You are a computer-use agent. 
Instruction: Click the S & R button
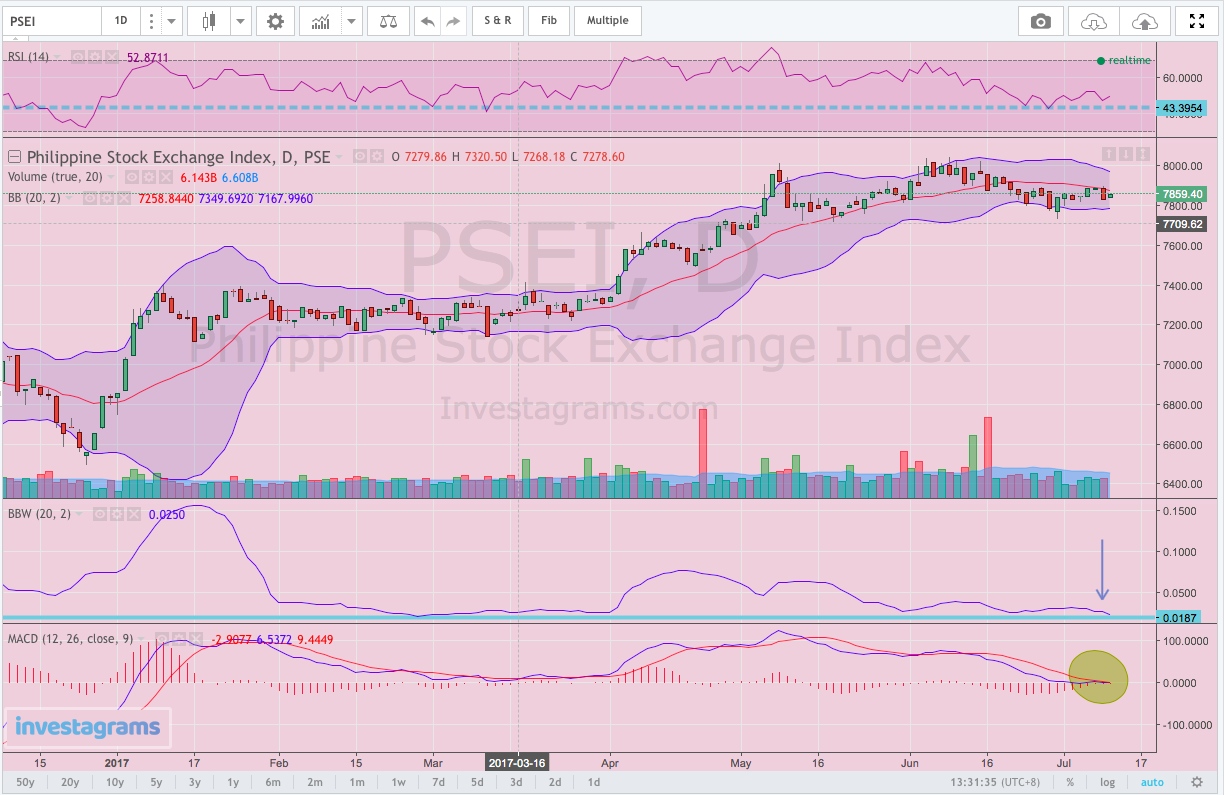tap(498, 20)
